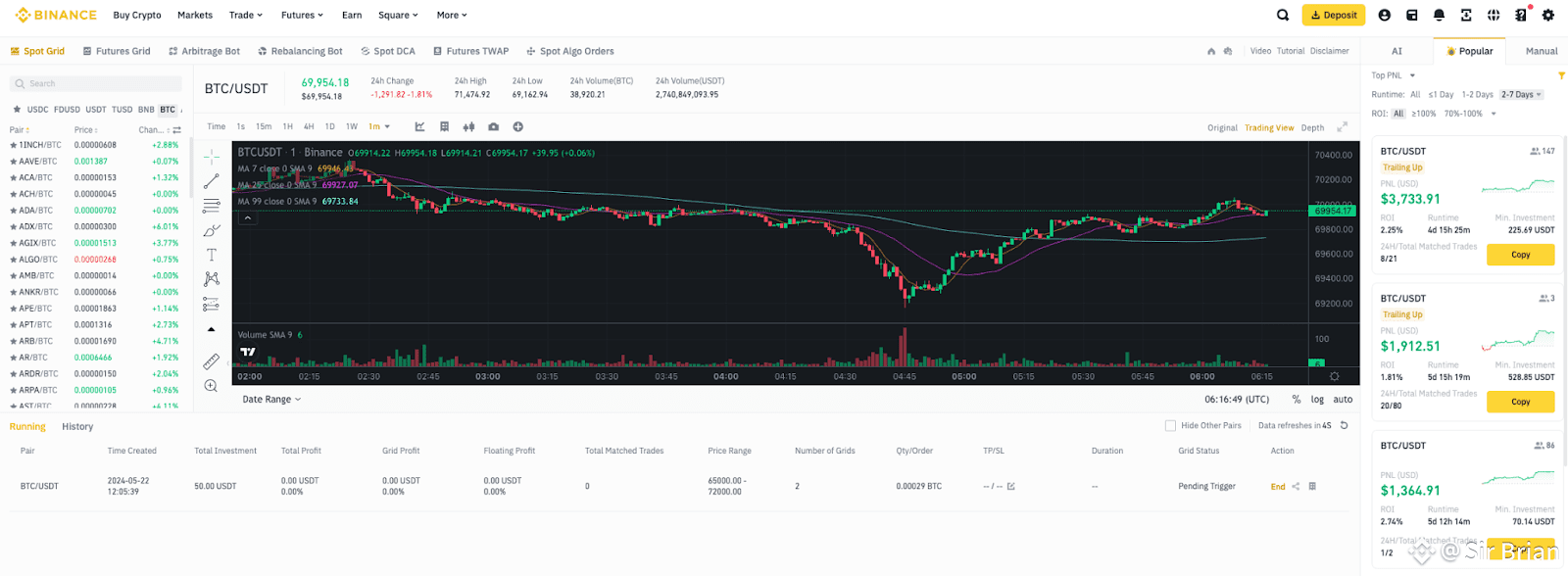Open the notifications bell icon

(x=1439, y=15)
